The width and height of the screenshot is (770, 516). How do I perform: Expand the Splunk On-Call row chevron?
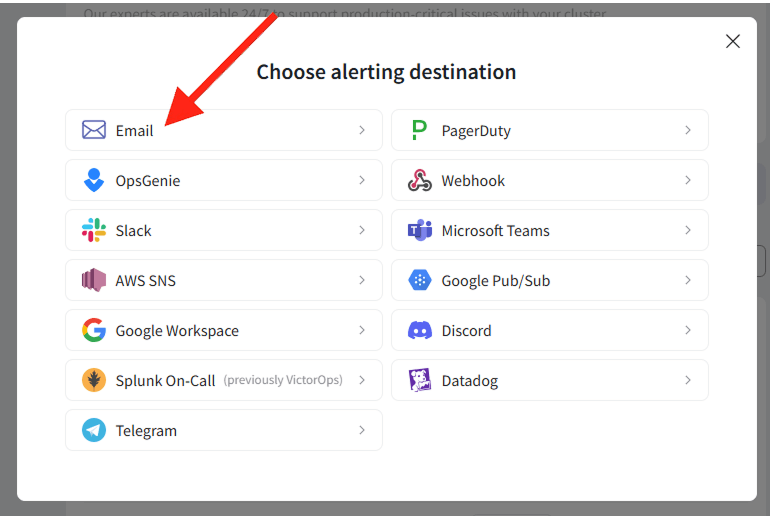click(x=362, y=380)
